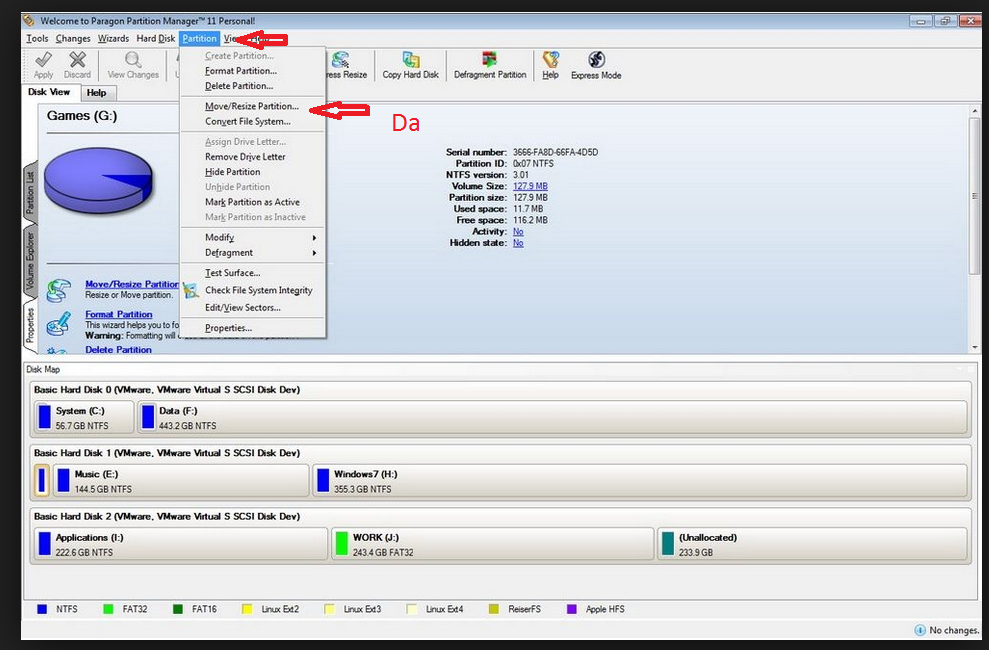This screenshot has height=650, width=989.
Task: Click the properties pane scroll-down arrow
Action: [x=975, y=347]
